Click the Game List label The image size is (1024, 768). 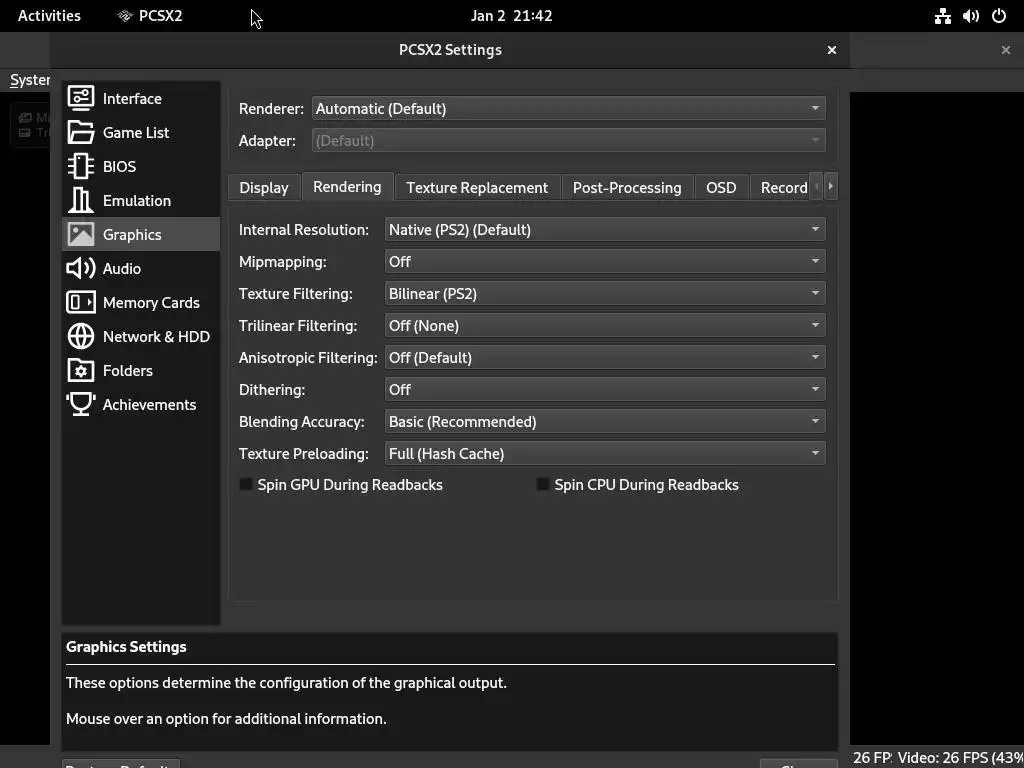[136, 133]
